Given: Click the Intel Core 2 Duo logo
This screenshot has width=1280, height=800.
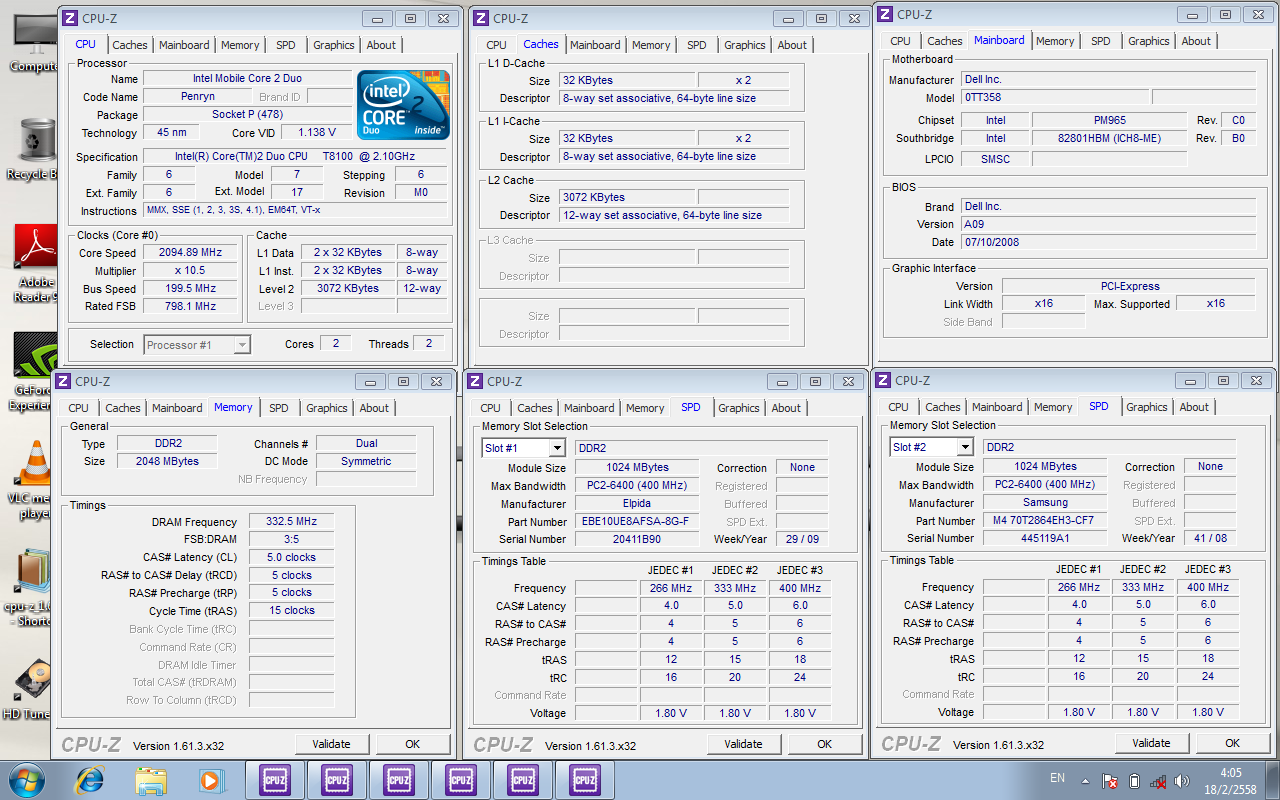Looking at the screenshot, I should (x=403, y=104).
